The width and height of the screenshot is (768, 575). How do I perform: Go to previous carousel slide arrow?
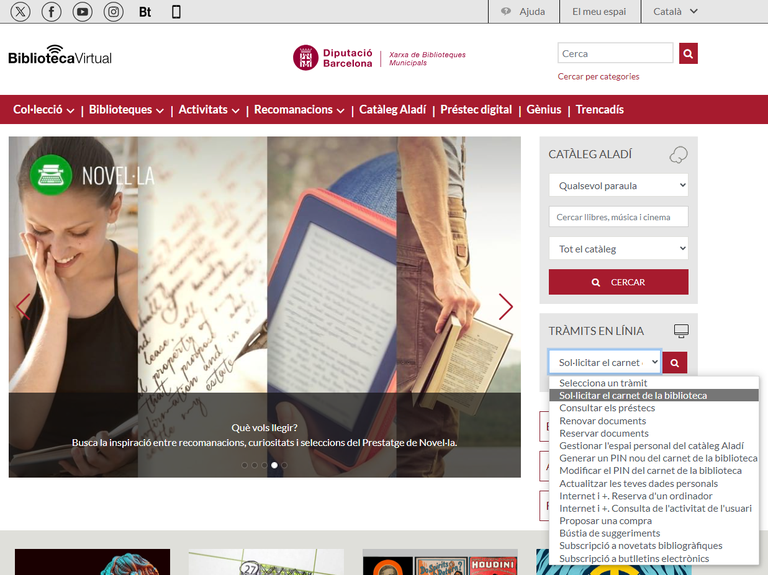point(23,307)
